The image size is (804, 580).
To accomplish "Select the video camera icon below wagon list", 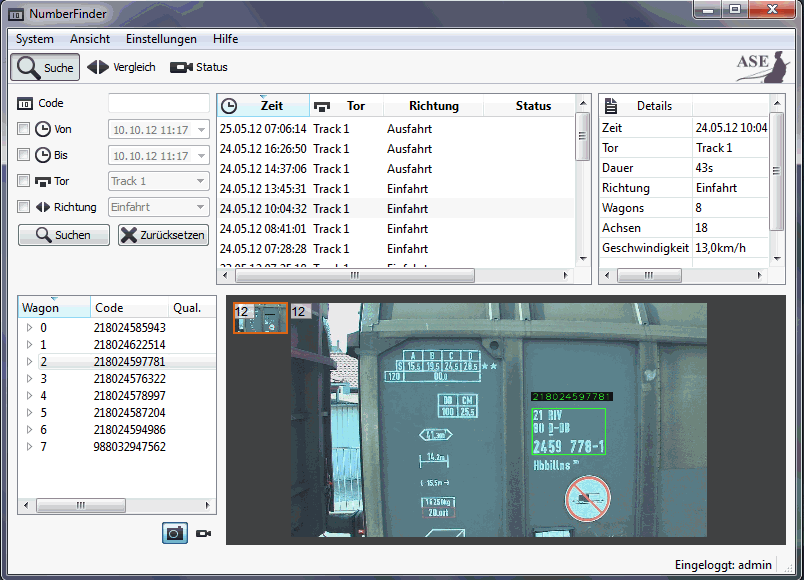I will 203,533.
